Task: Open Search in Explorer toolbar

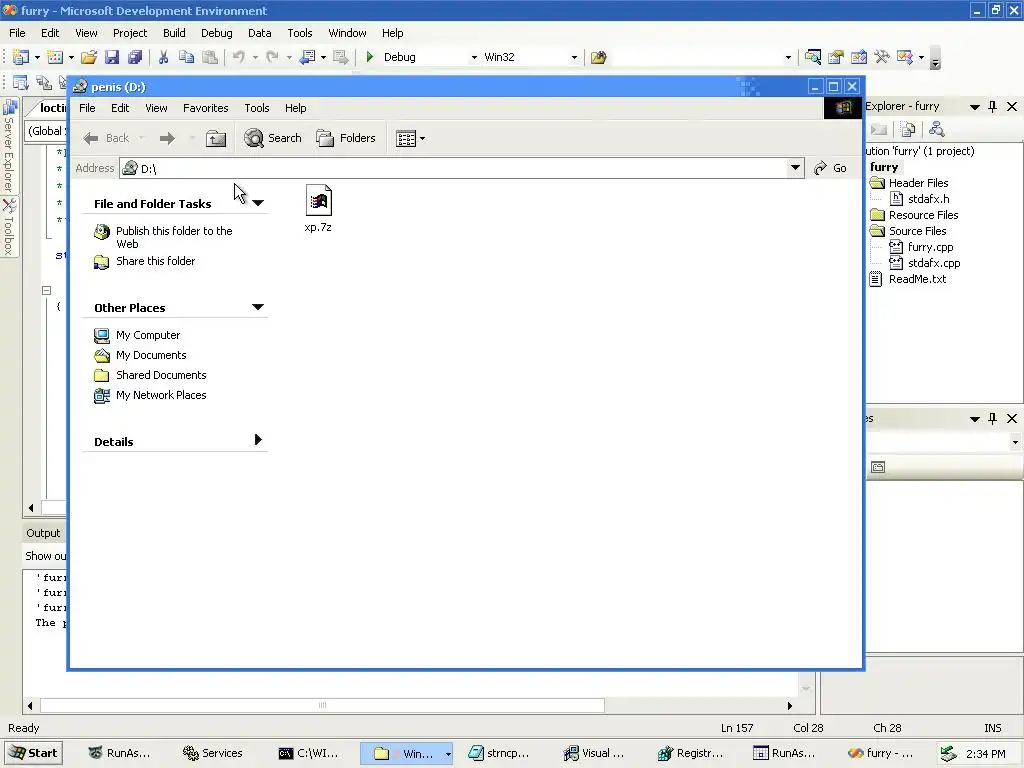Action: point(272,138)
